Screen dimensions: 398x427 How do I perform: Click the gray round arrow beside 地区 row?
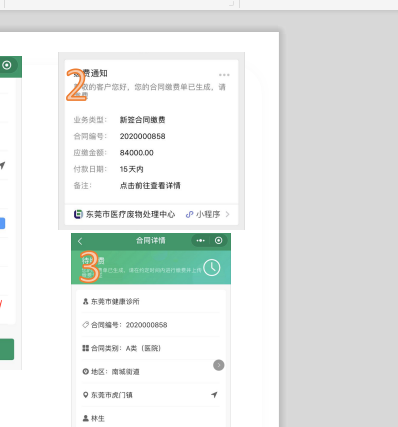tap(219, 365)
